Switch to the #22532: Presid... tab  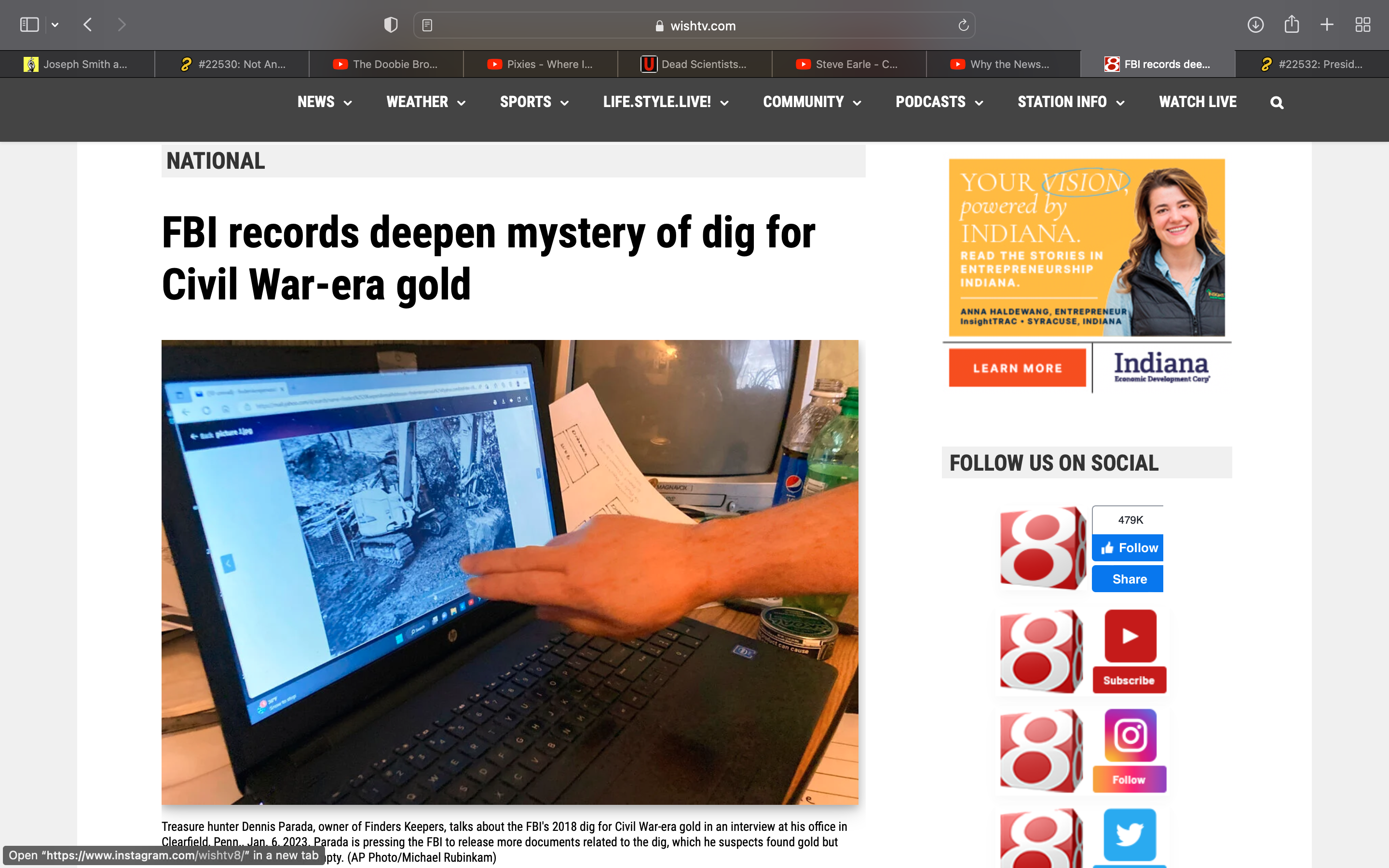pyautogui.click(x=1313, y=64)
